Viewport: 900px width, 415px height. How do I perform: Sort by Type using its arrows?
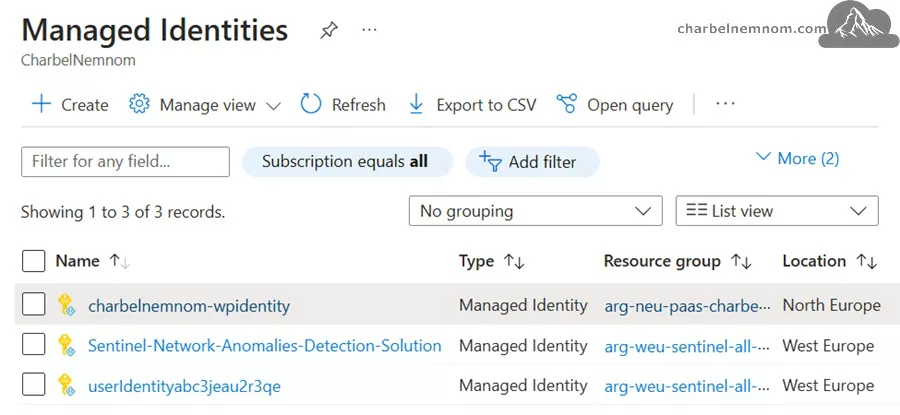tap(514, 262)
